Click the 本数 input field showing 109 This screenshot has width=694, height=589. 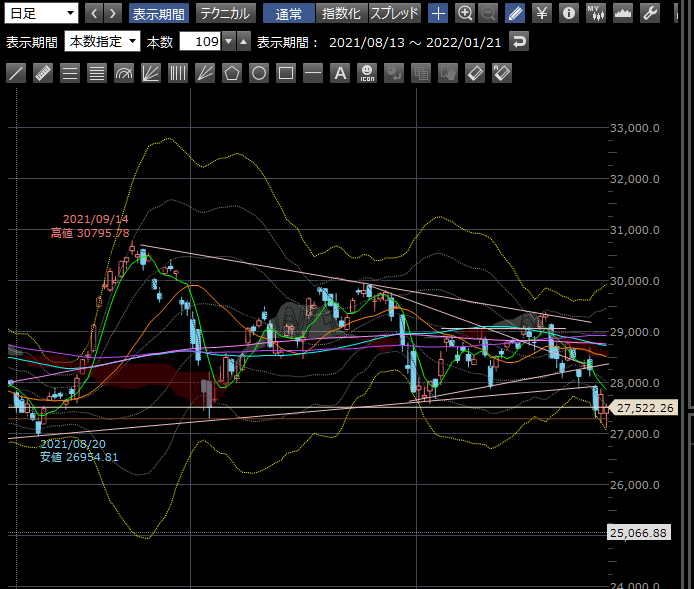[199, 42]
